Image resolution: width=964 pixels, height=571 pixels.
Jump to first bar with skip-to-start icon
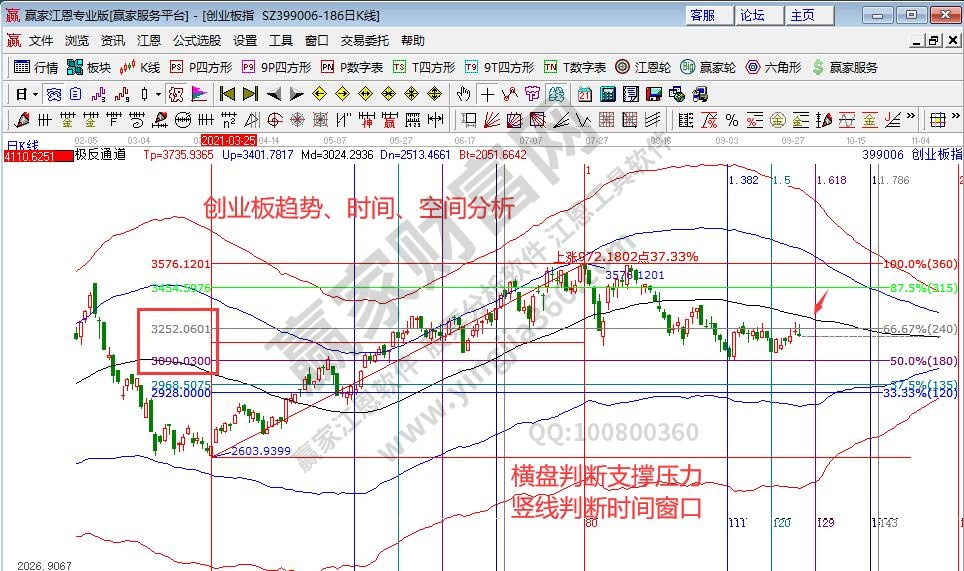(227, 94)
